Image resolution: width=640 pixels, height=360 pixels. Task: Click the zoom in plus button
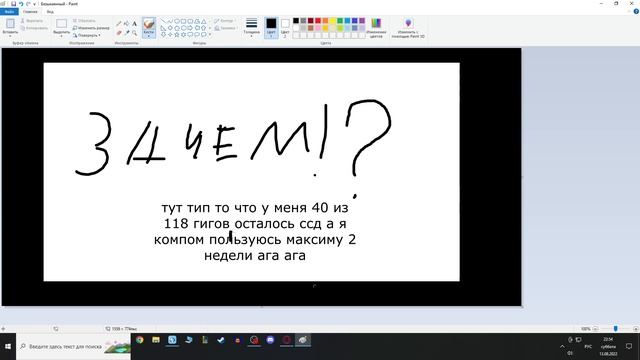click(x=636, y=329)
